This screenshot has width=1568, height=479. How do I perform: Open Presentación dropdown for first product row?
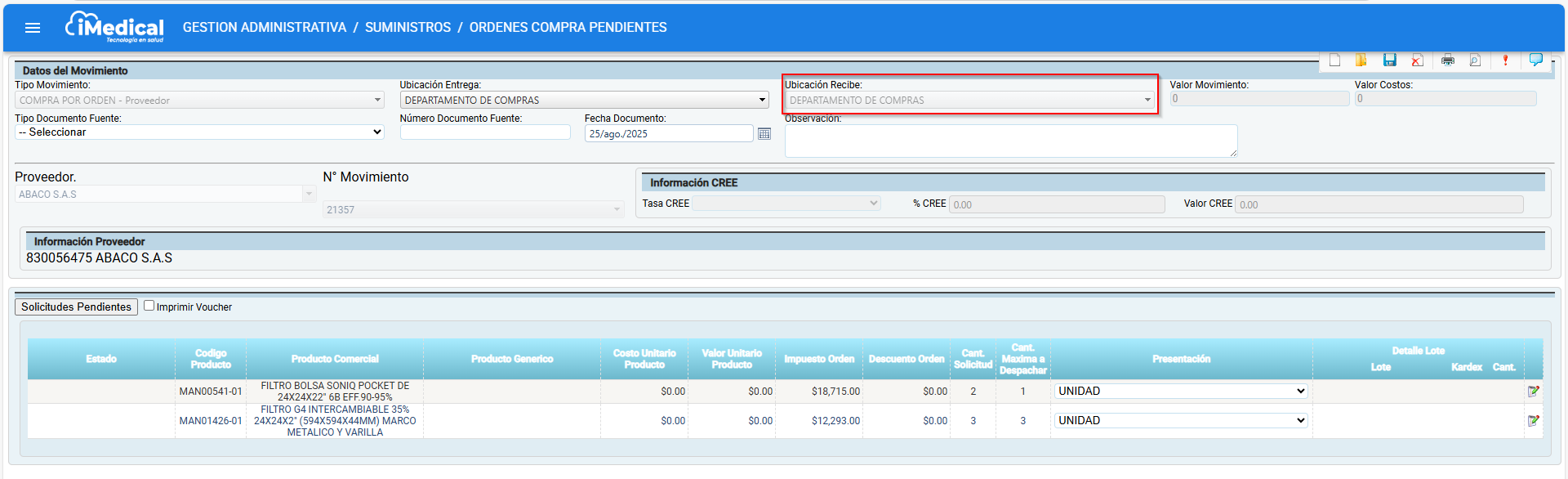point(1181,392)
